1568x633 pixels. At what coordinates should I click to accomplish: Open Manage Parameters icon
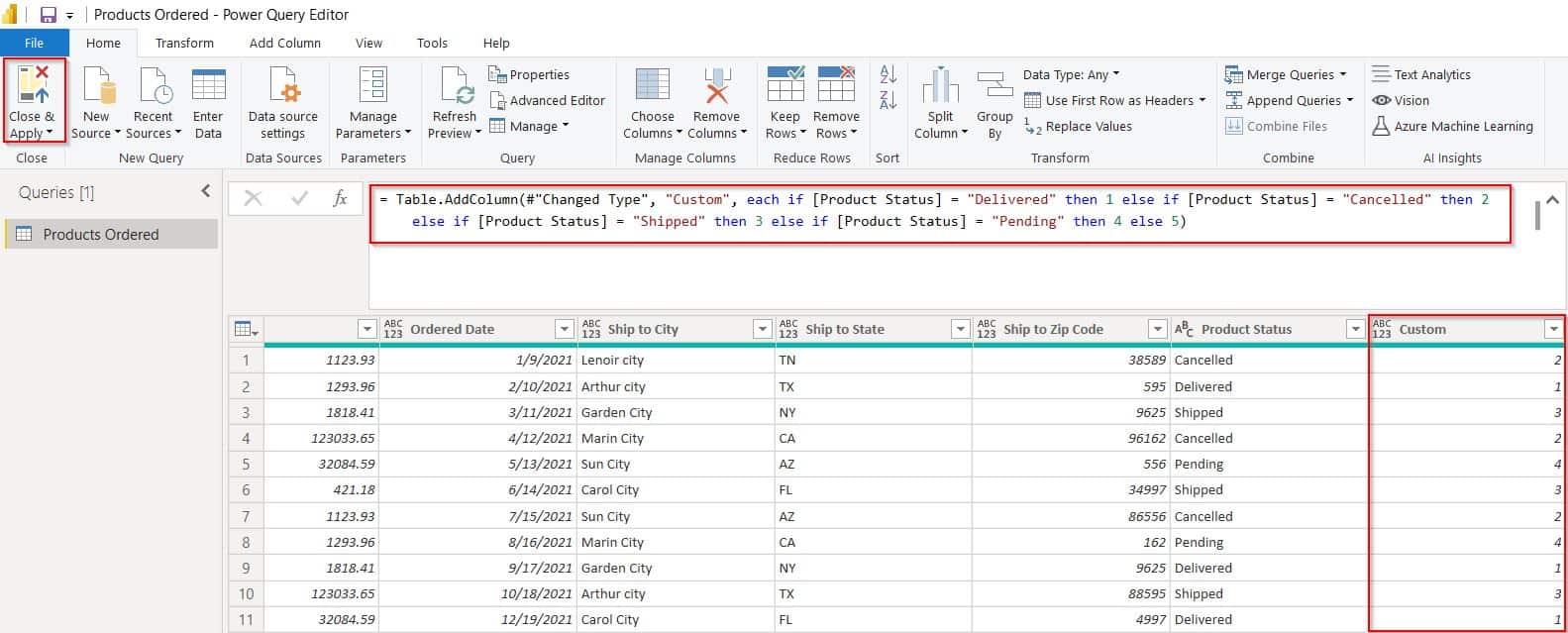[372, 85]
